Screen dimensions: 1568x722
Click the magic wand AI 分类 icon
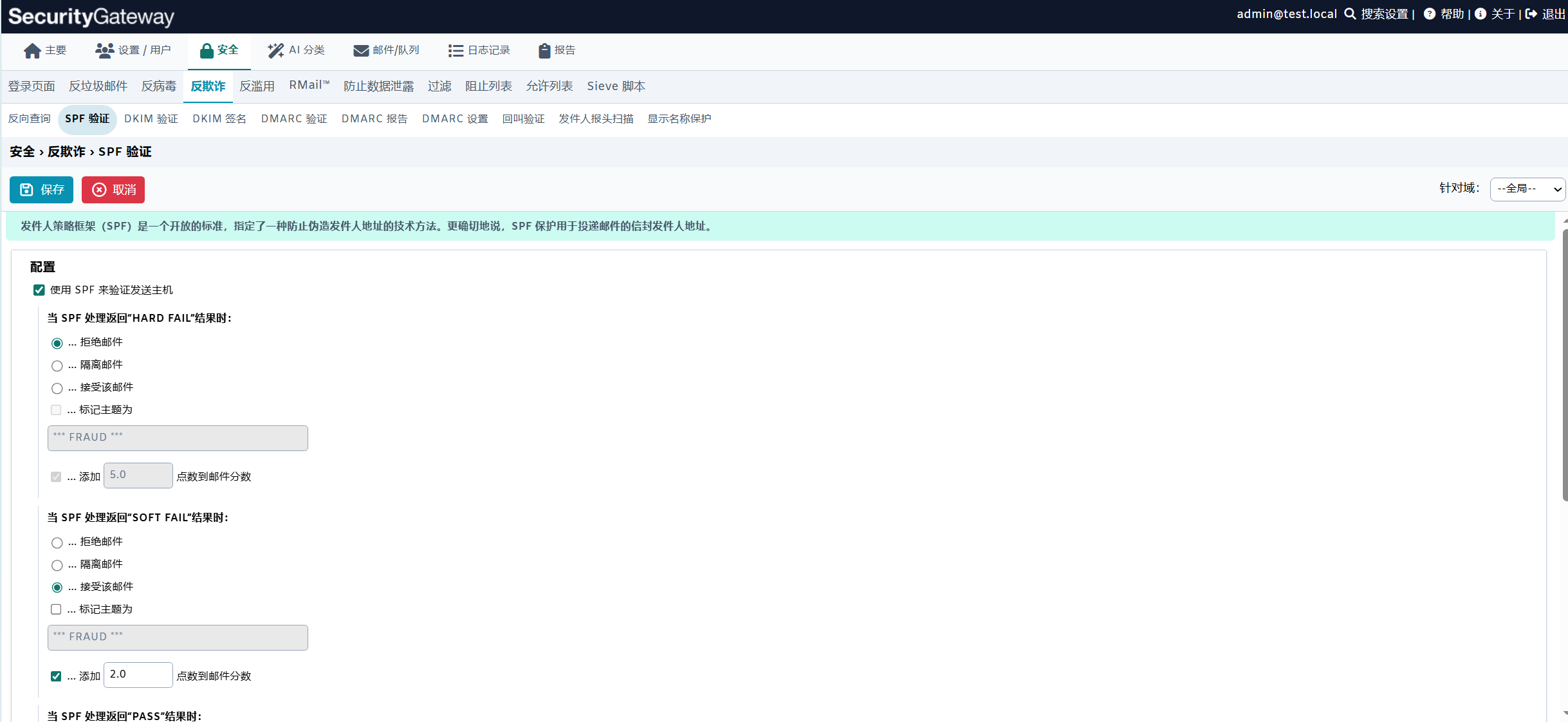276,51
